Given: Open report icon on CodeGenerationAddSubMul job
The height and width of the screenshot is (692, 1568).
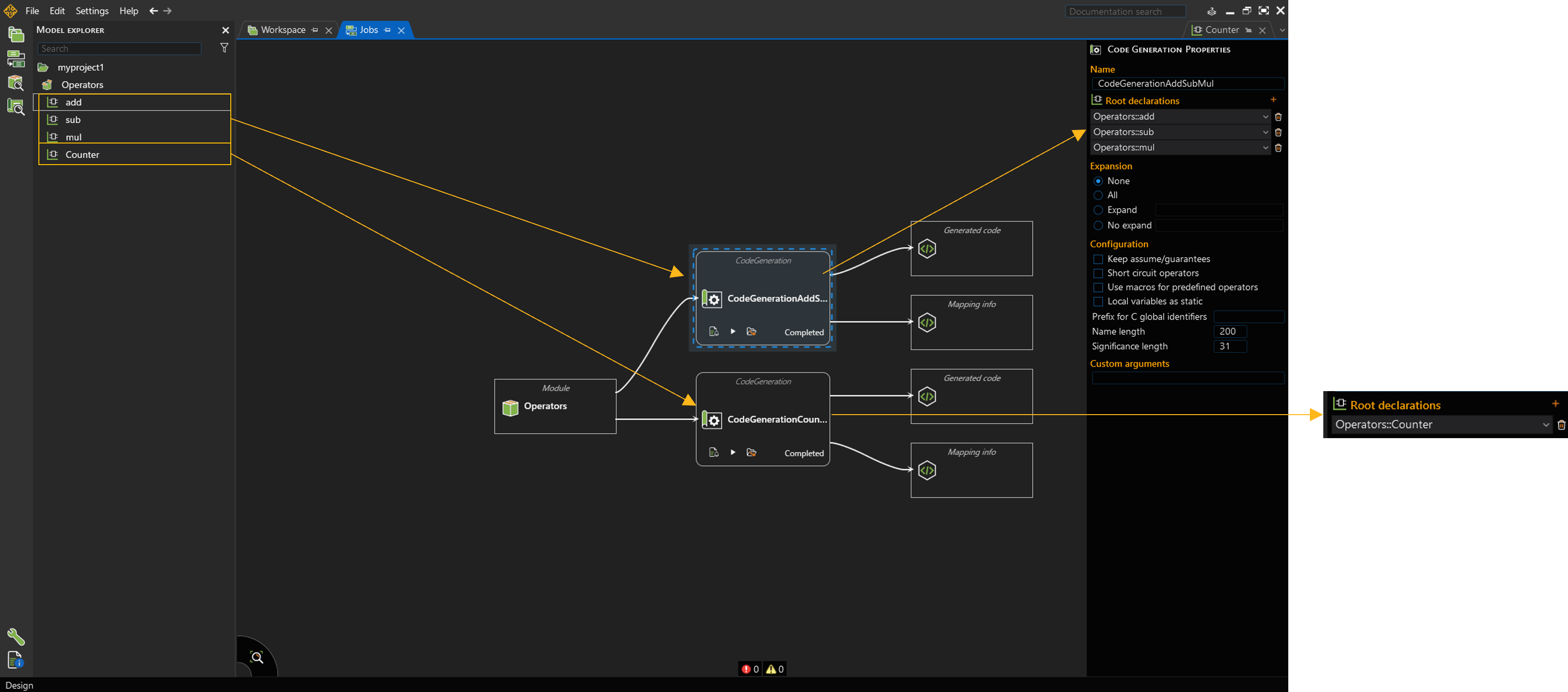Looking at the screenshot, I should click(x=713, y=332).
